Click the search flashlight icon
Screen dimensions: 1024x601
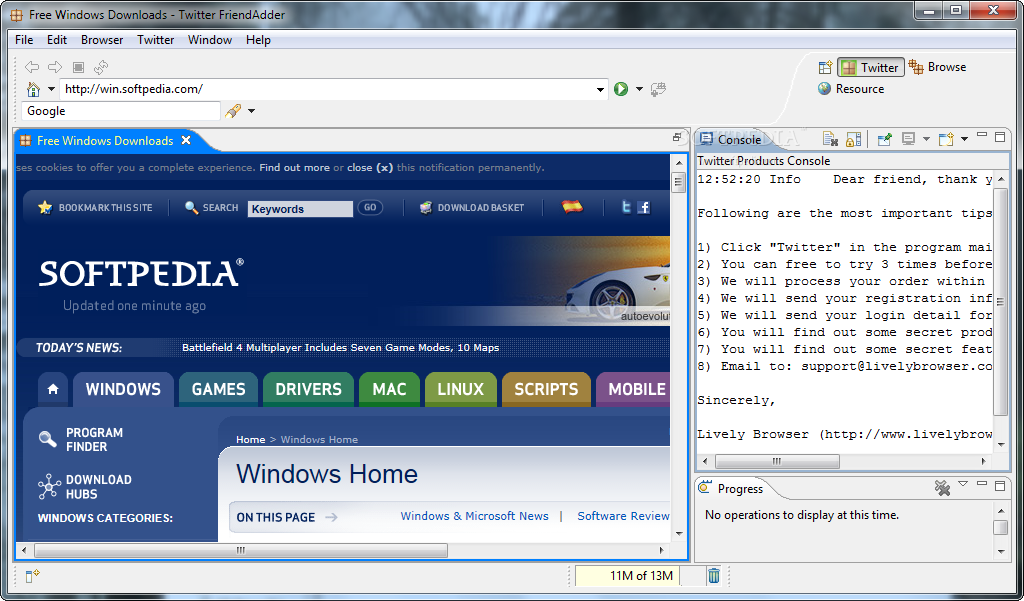[232, 111]
